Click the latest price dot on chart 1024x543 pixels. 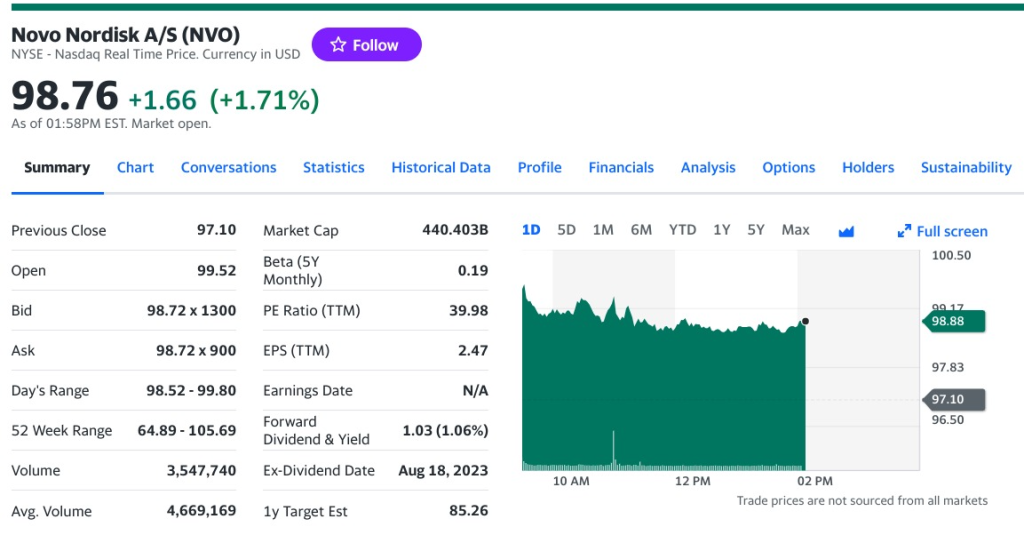click(805, 321)
